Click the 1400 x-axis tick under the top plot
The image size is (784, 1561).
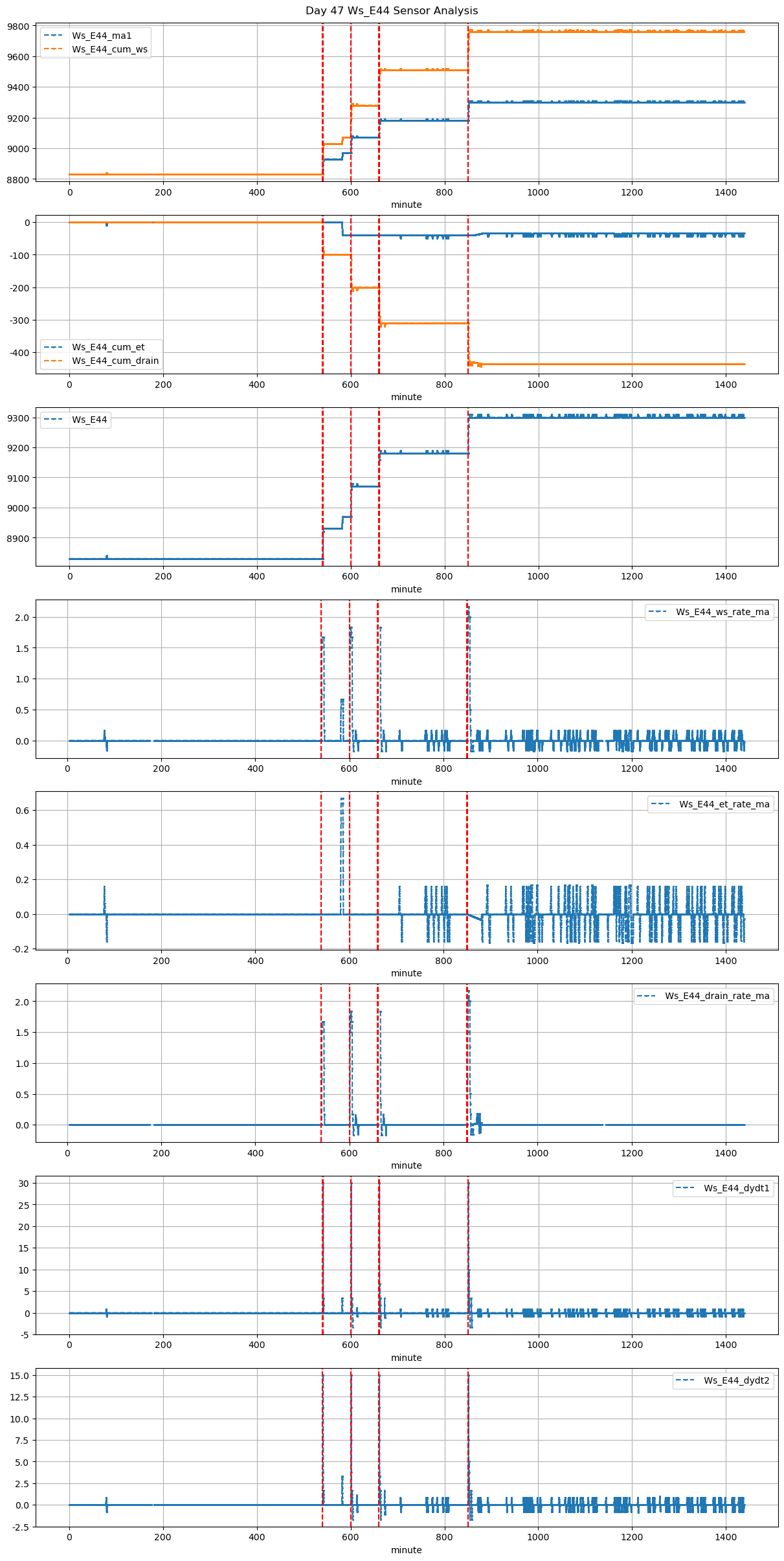[x=726, y=192]
